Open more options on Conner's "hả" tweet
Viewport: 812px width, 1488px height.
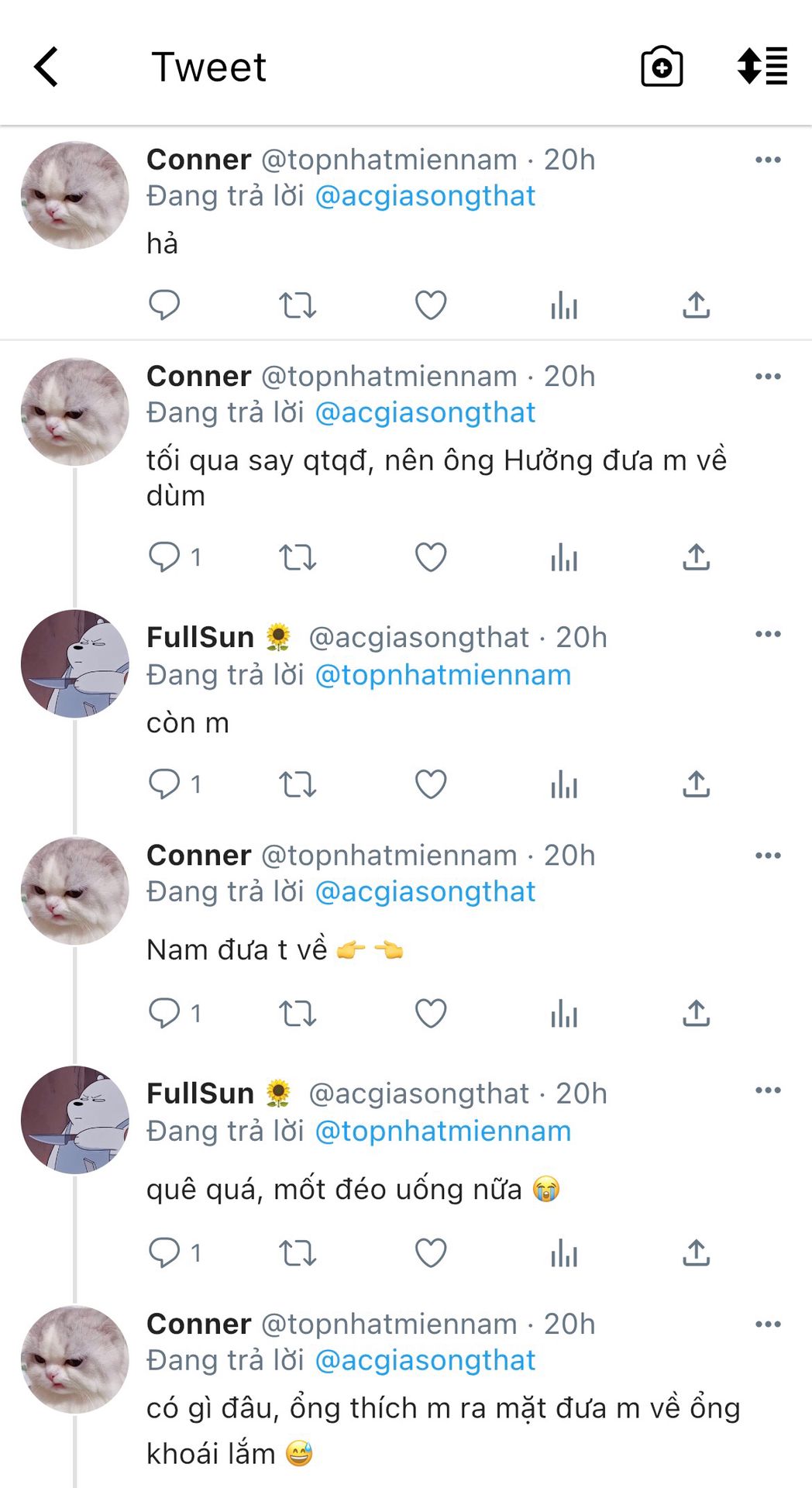768,160
